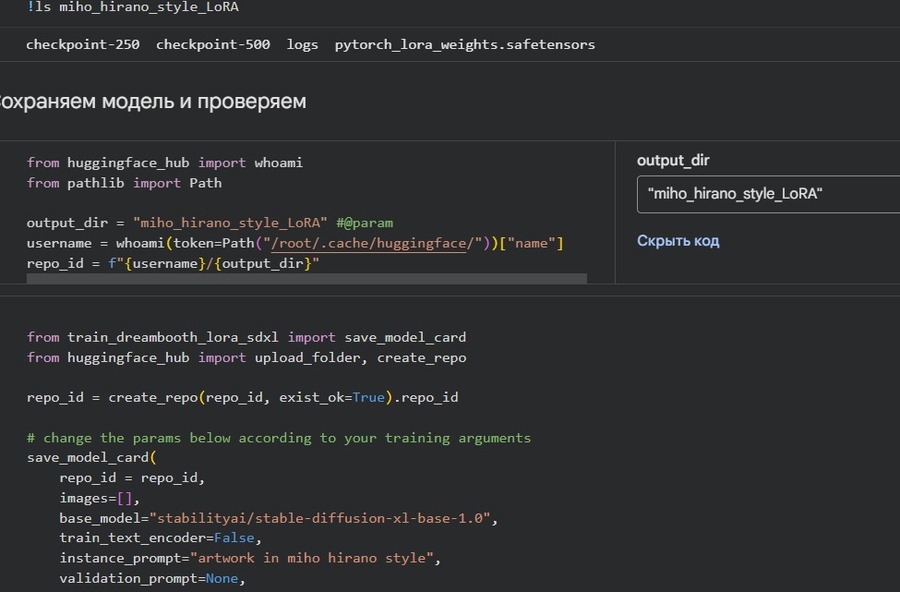Screen dimensions: 900x592
Task: Click the 'repo_id = repo_id,' argument line
Action: coord(132,478)
